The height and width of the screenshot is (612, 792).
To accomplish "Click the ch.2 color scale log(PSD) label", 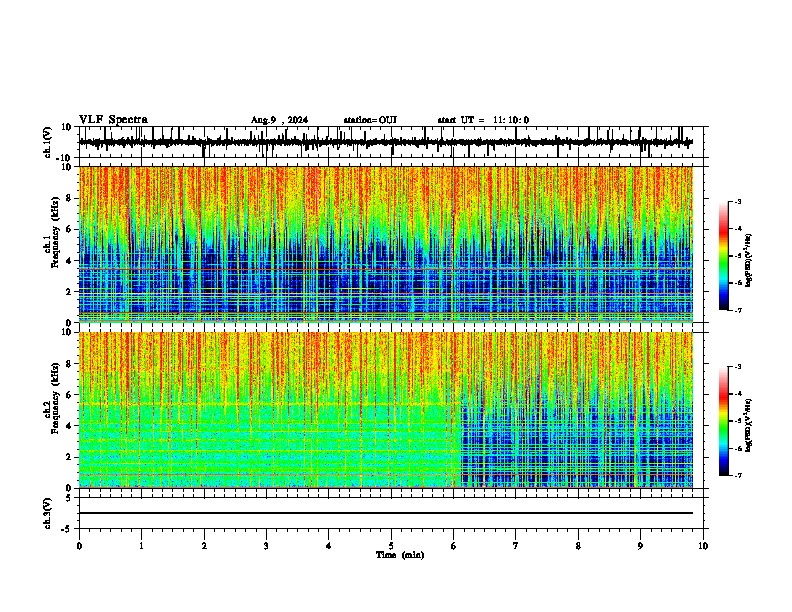I will (x=748, y=426).
